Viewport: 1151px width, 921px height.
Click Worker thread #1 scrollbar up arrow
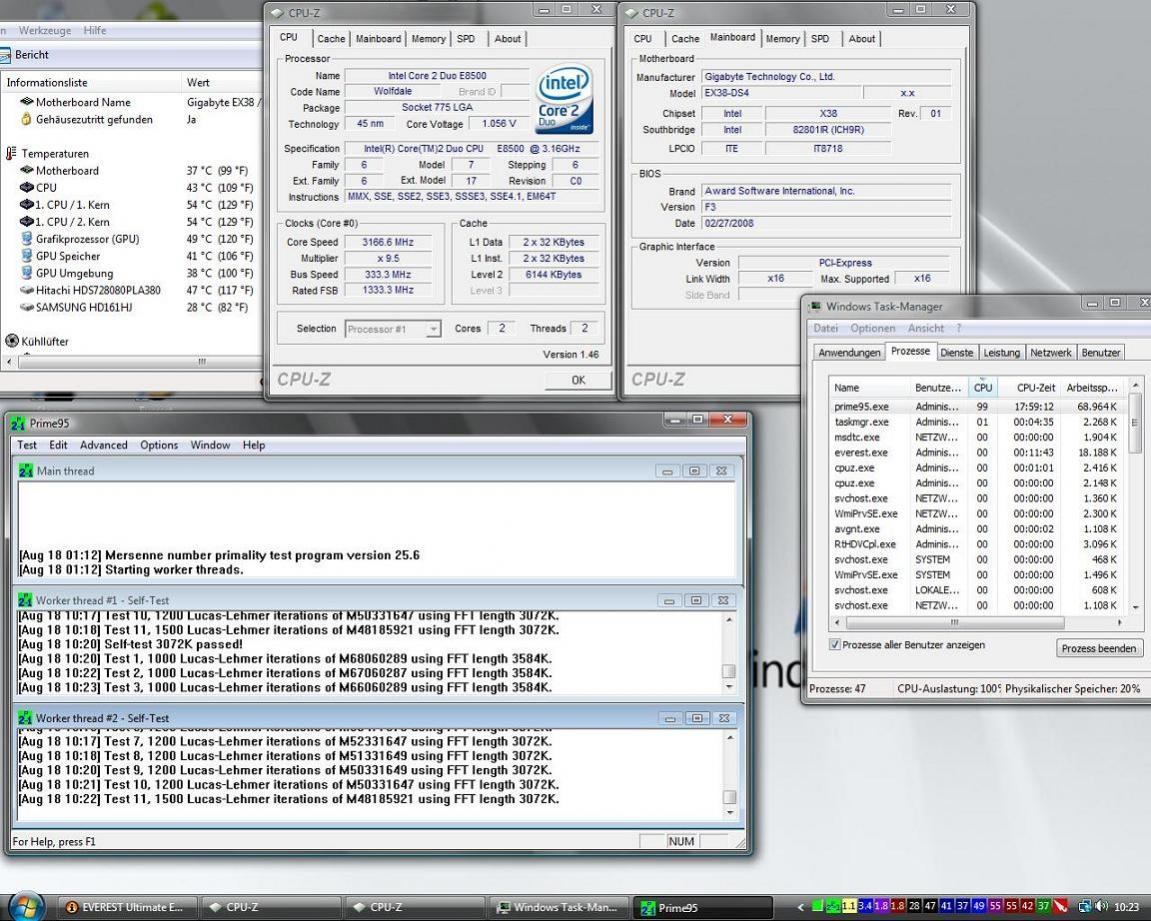coord(729,620)
